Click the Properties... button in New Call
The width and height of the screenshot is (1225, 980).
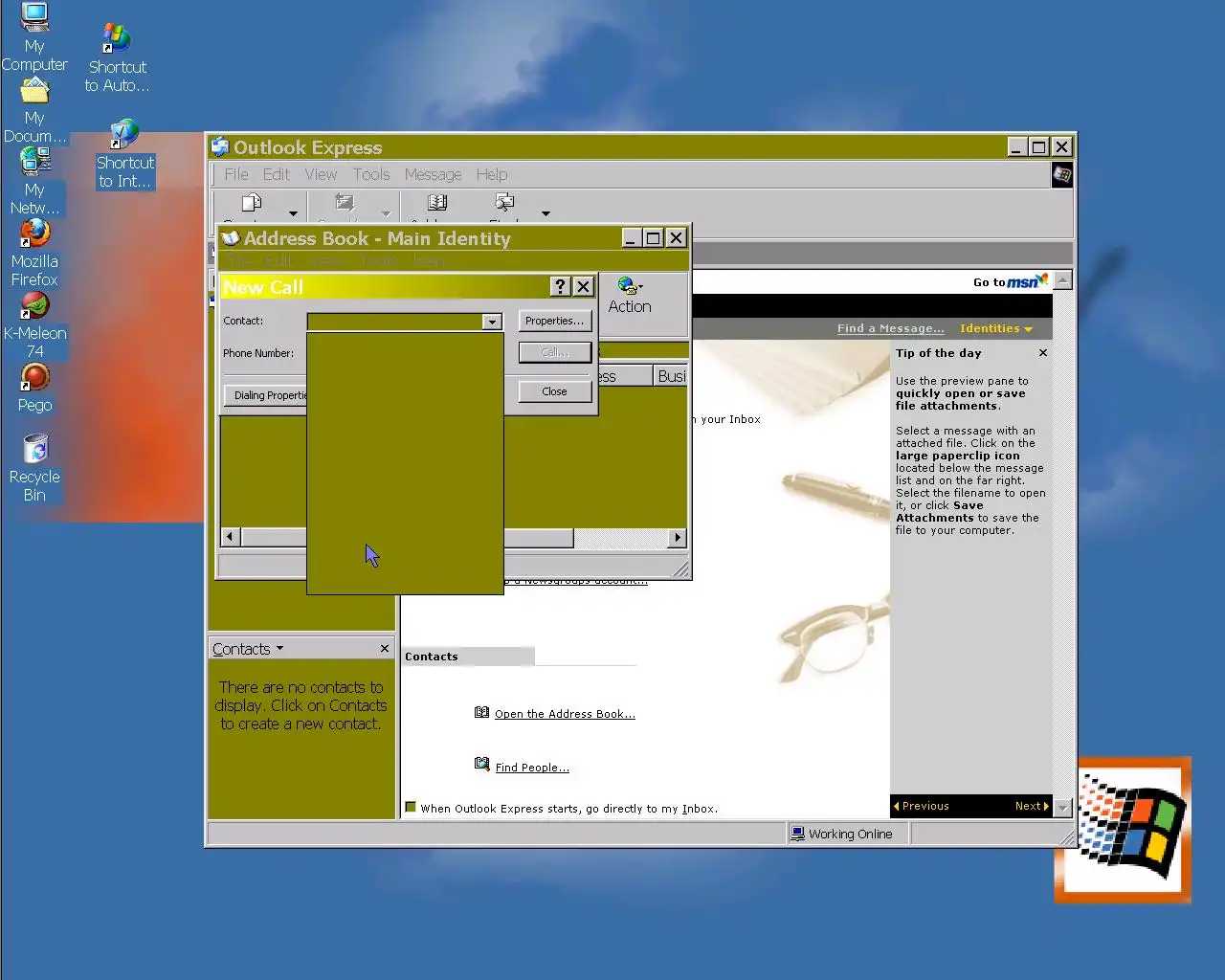pos(554,321)
